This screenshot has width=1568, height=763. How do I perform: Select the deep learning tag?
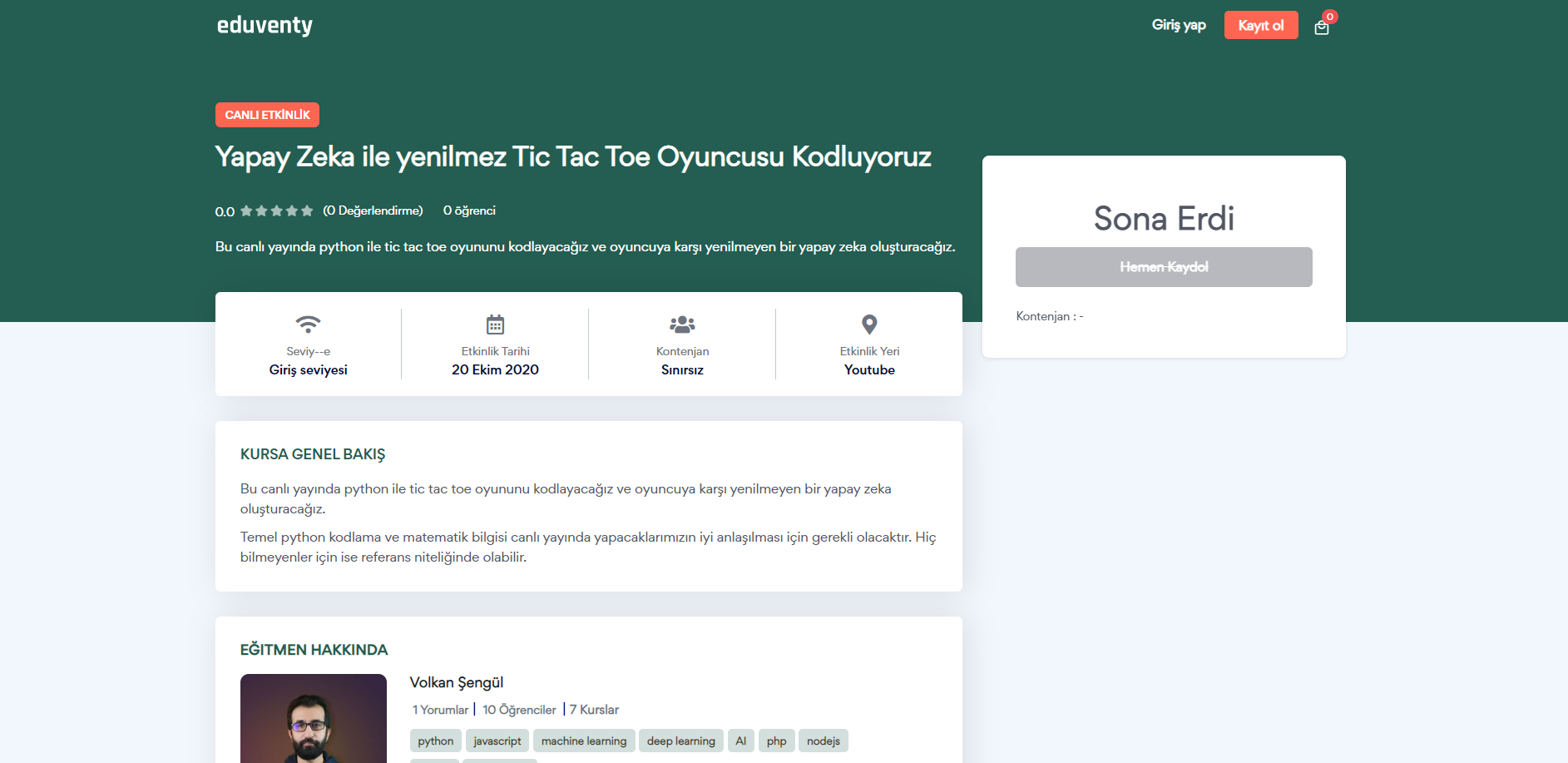point(681,741)
